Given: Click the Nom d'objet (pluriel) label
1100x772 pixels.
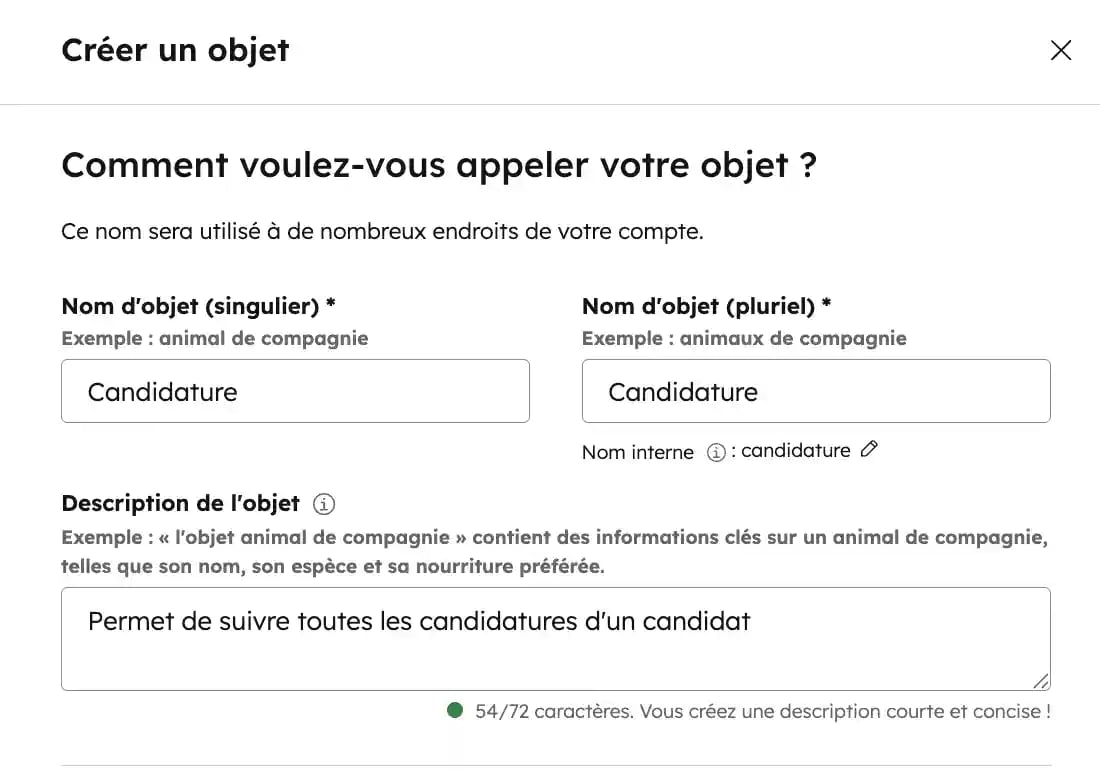Looking at the screenshot, I should (705, 306).
